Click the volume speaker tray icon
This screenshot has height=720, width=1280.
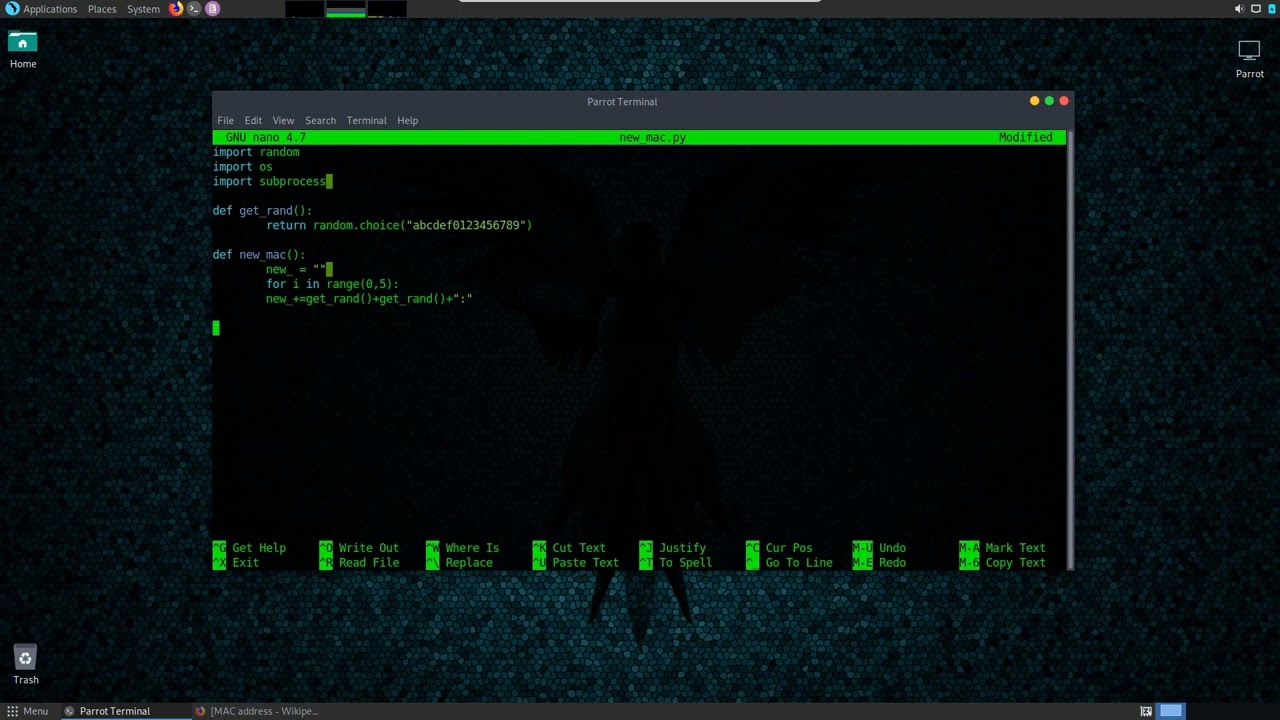[x=1239, y=9]
